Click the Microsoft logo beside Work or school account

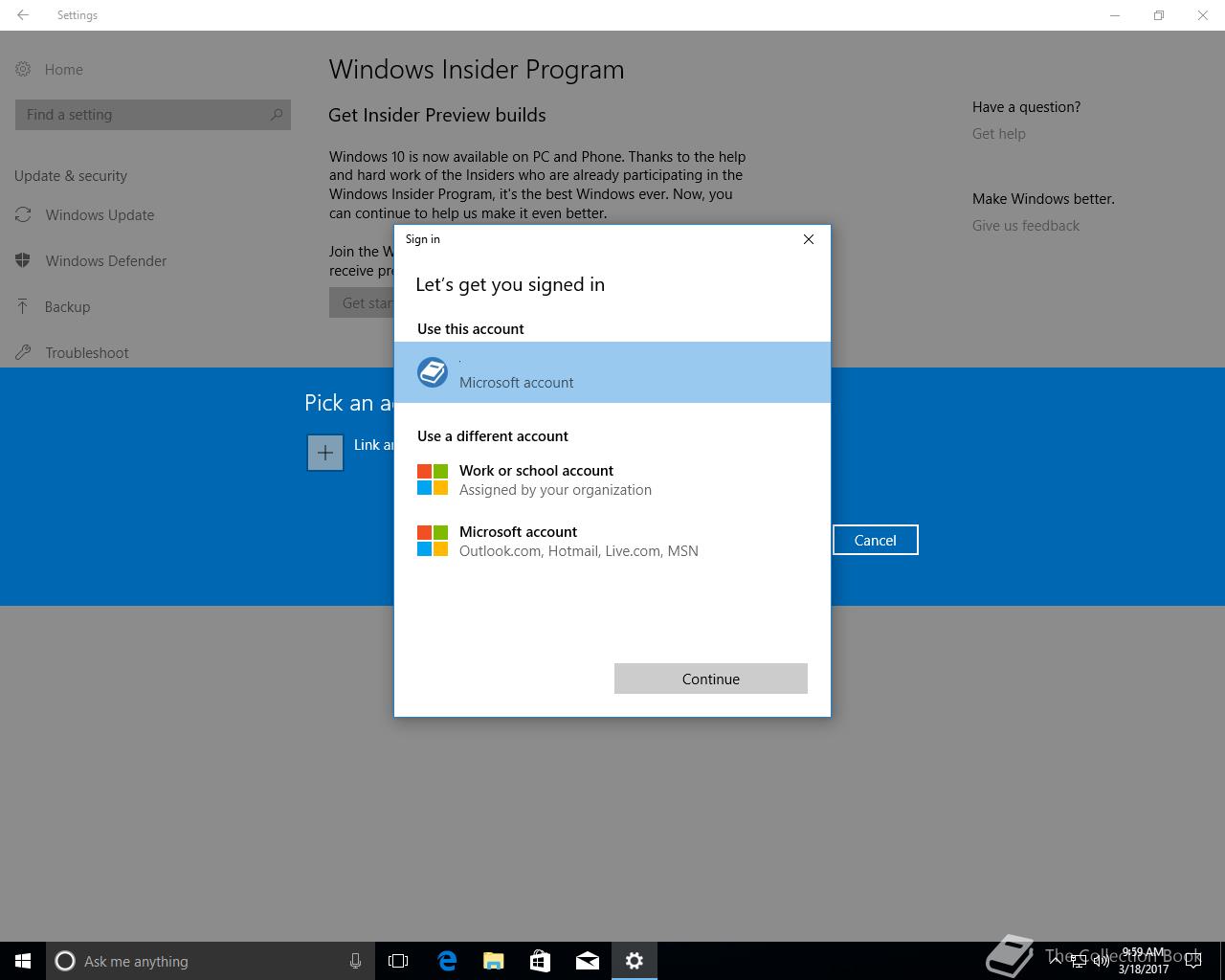pos(433,479)
